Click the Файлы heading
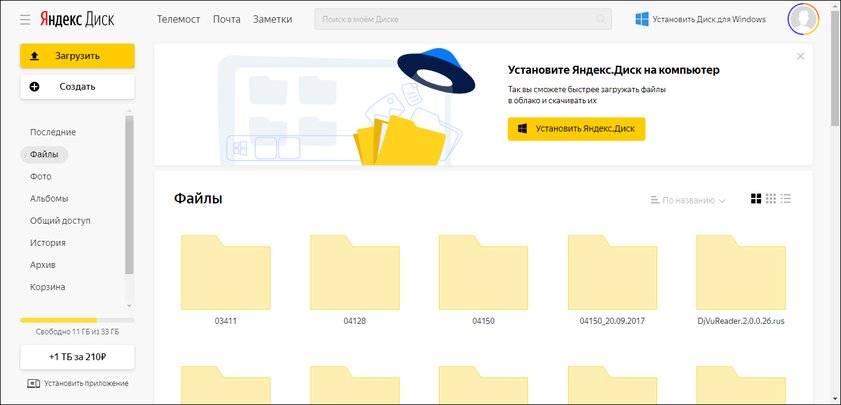The height and width of the screenshot is (405, 841). (198, 198)
